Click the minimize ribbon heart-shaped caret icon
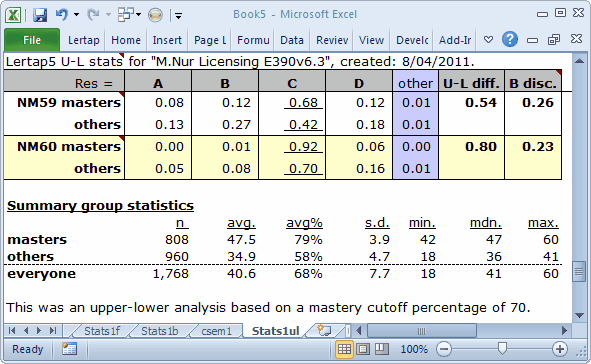591x364 pixels. tap(488, 40)
